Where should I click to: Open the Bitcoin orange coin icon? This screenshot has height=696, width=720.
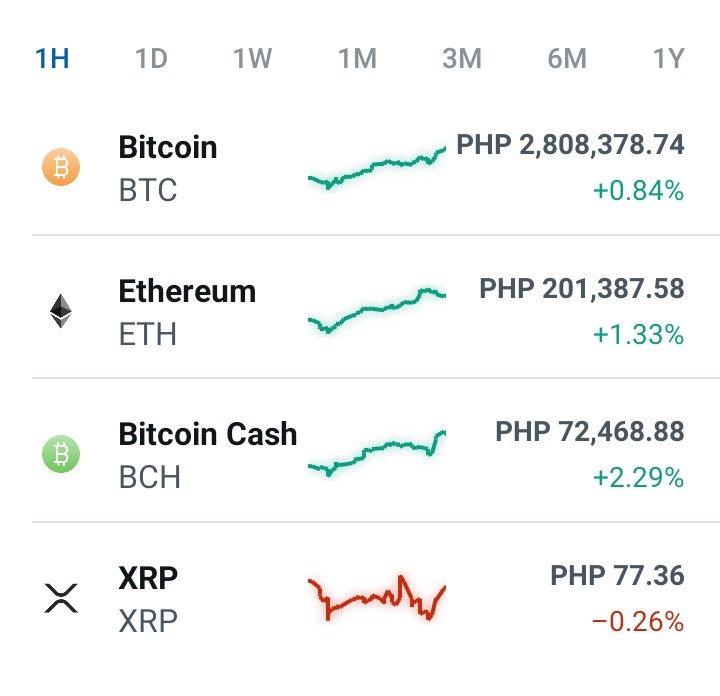click(x=61, y=167)
